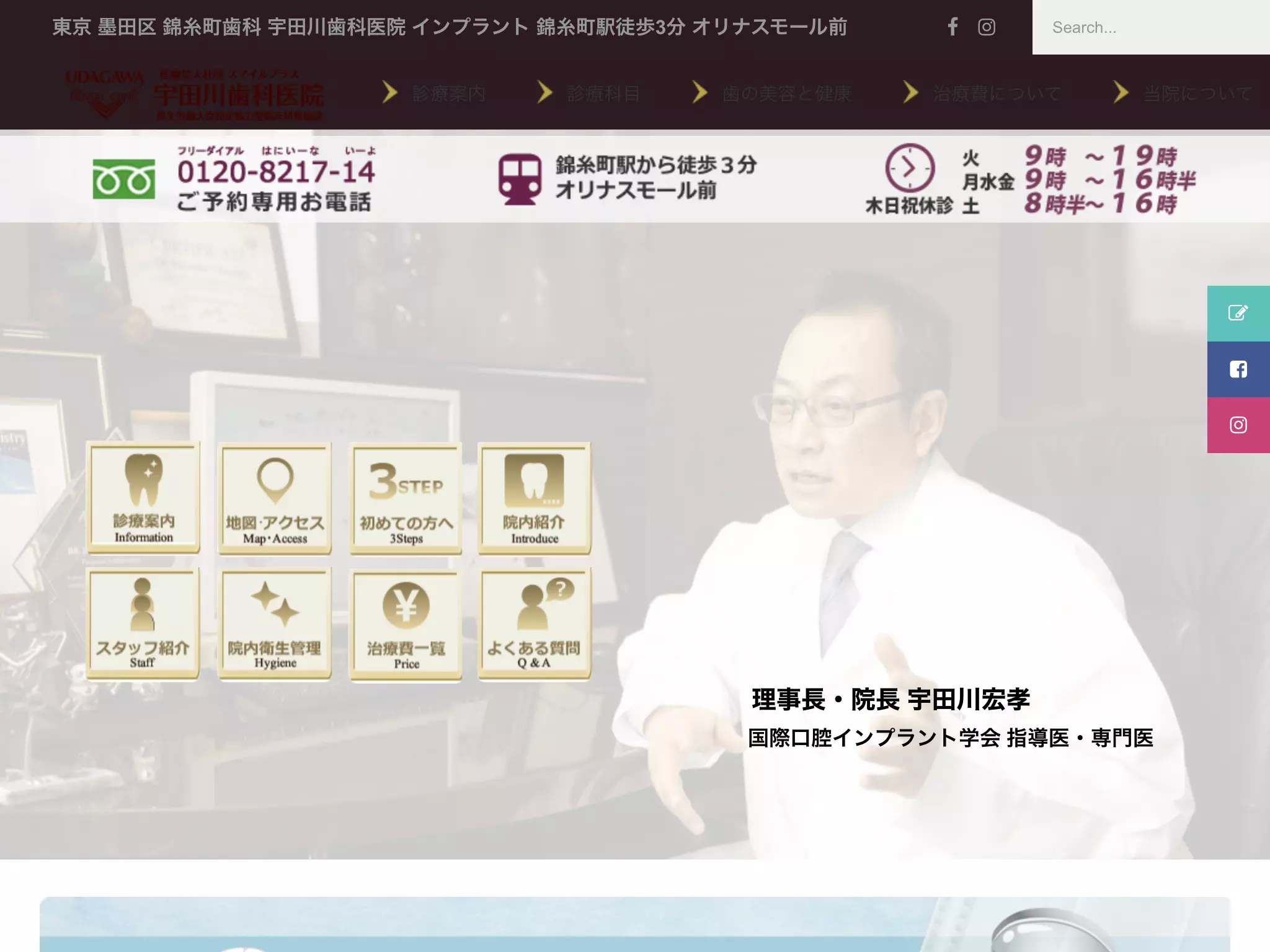The height and width of the screenshot is (952, 1270).
Task: Open the 地図・アクセス Map Access tile
Action: point(275,498)
